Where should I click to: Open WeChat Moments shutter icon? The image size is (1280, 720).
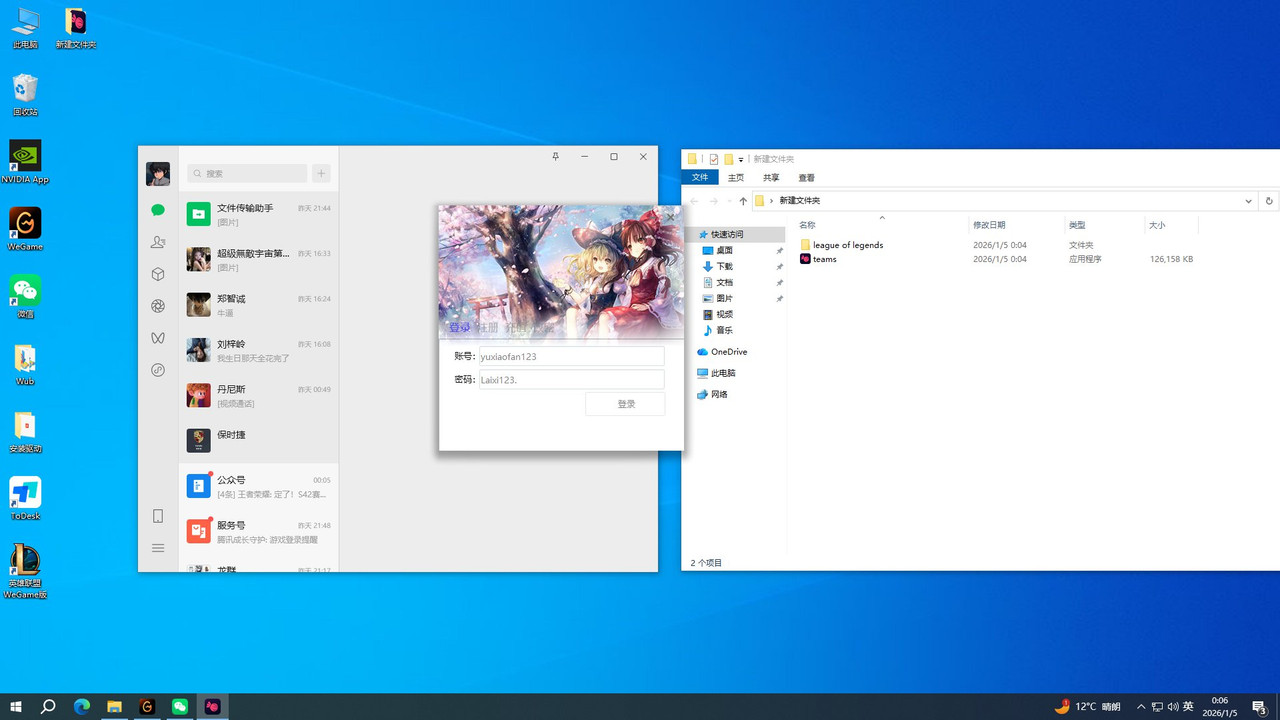tap(158, 306)
